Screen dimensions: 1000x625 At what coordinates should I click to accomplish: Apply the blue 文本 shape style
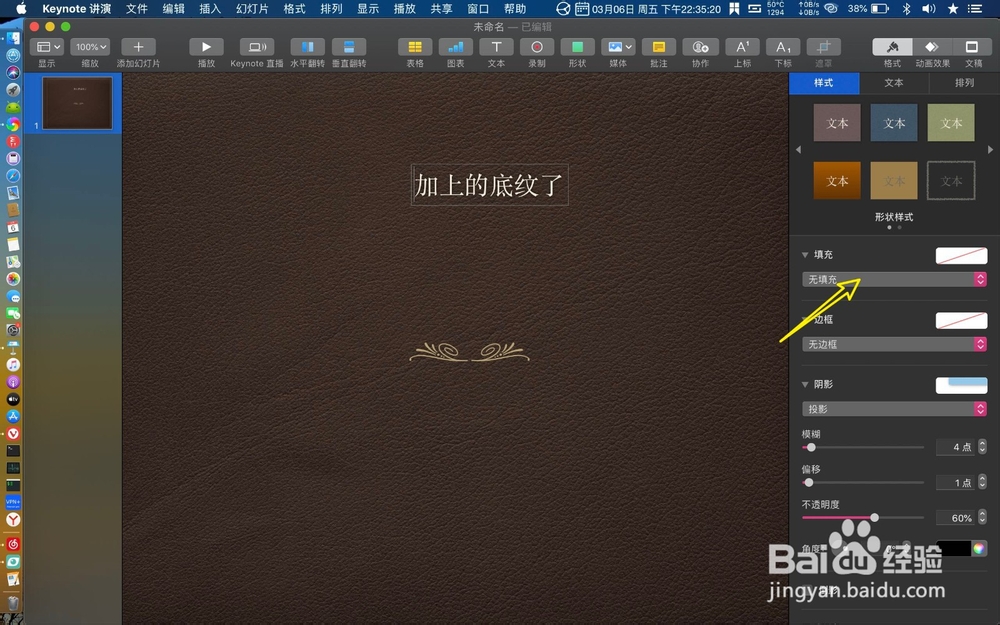coord(894,122)
